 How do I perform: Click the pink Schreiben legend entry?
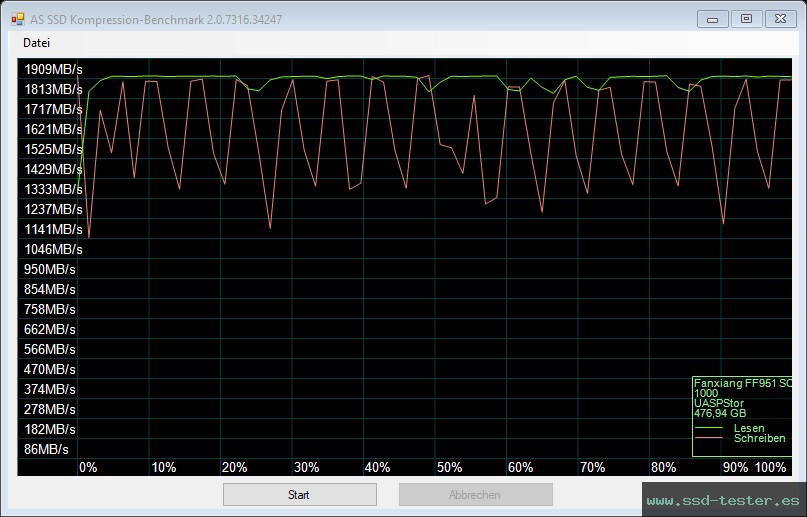(x=758, y=438)
